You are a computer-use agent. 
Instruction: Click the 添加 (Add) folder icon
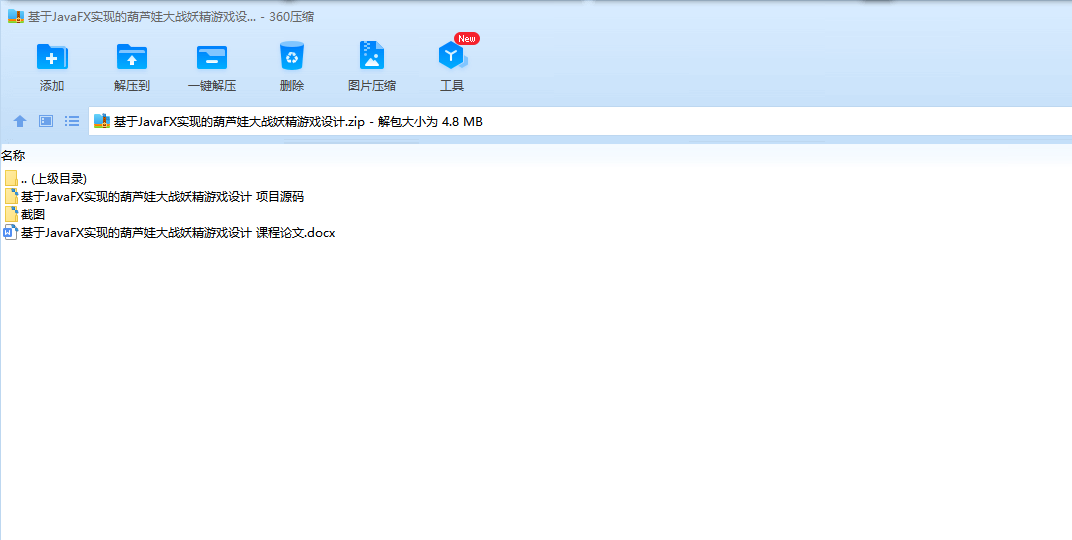[52, 57]
